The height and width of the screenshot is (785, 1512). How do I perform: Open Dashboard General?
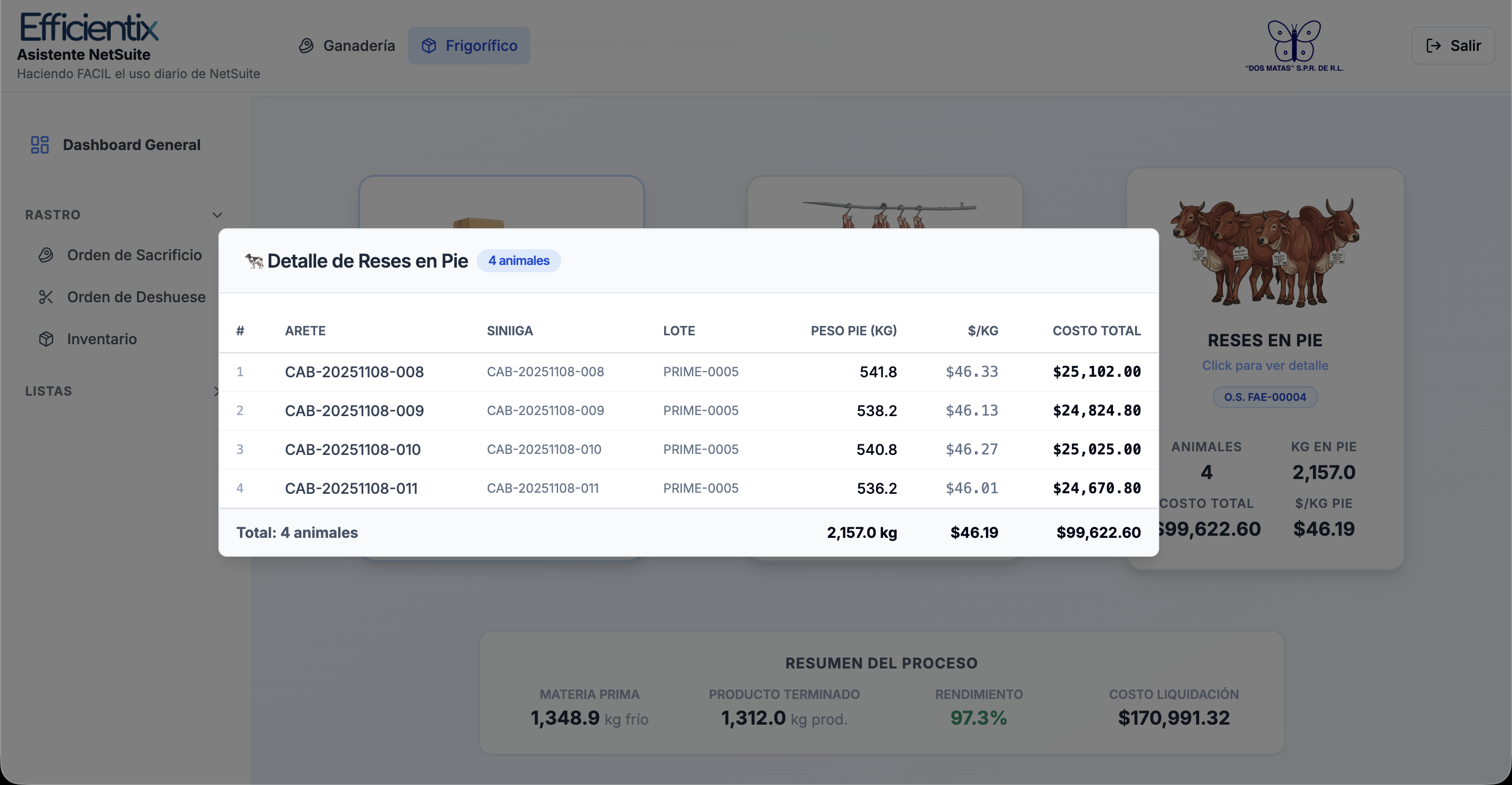coord(116,145)
